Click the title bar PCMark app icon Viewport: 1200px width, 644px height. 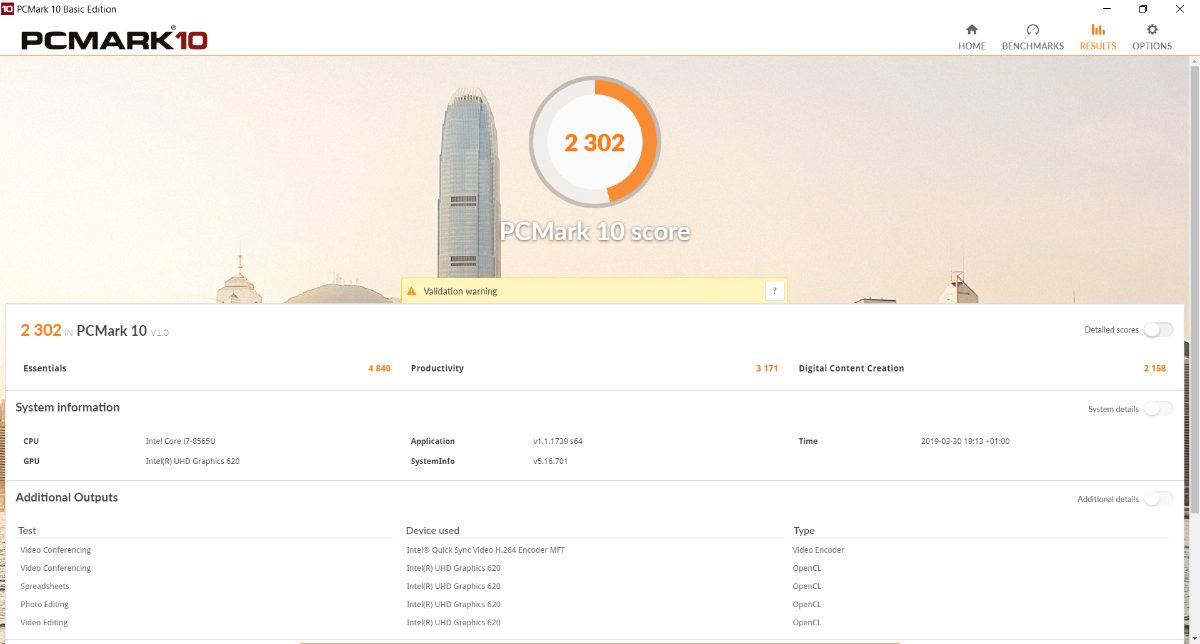[8, 9]
